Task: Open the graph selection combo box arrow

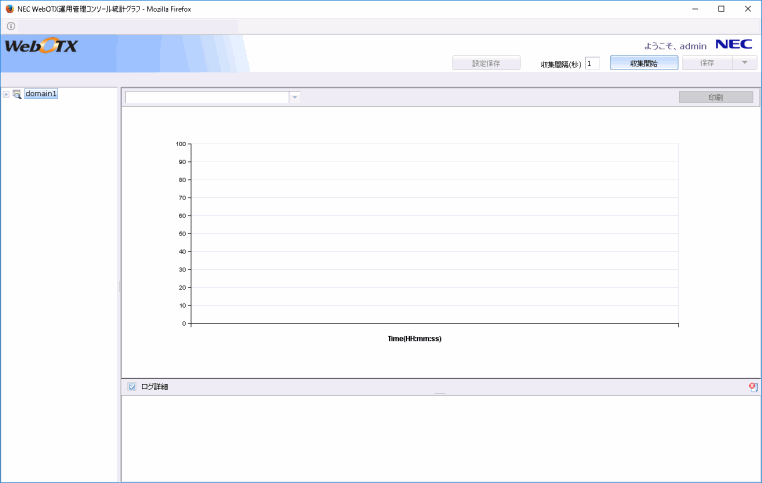Action: 294,97
